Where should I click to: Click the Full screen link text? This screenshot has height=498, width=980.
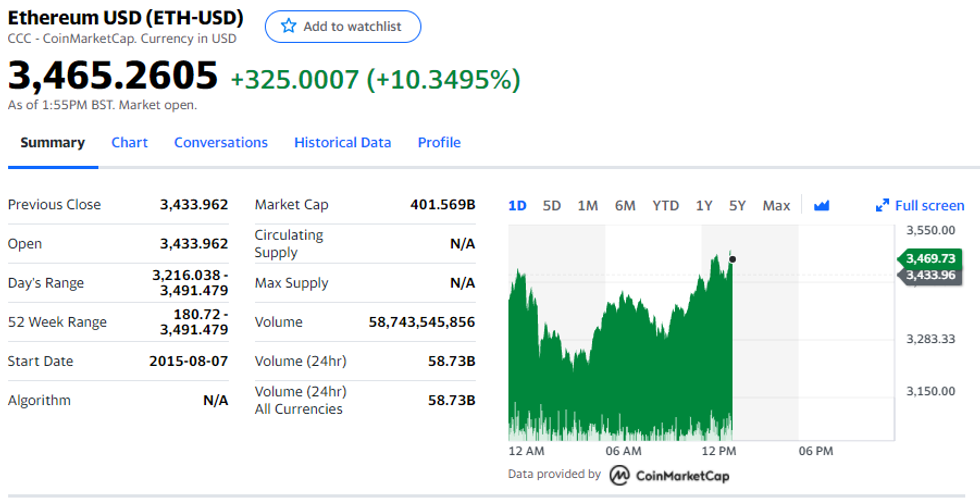929,206
